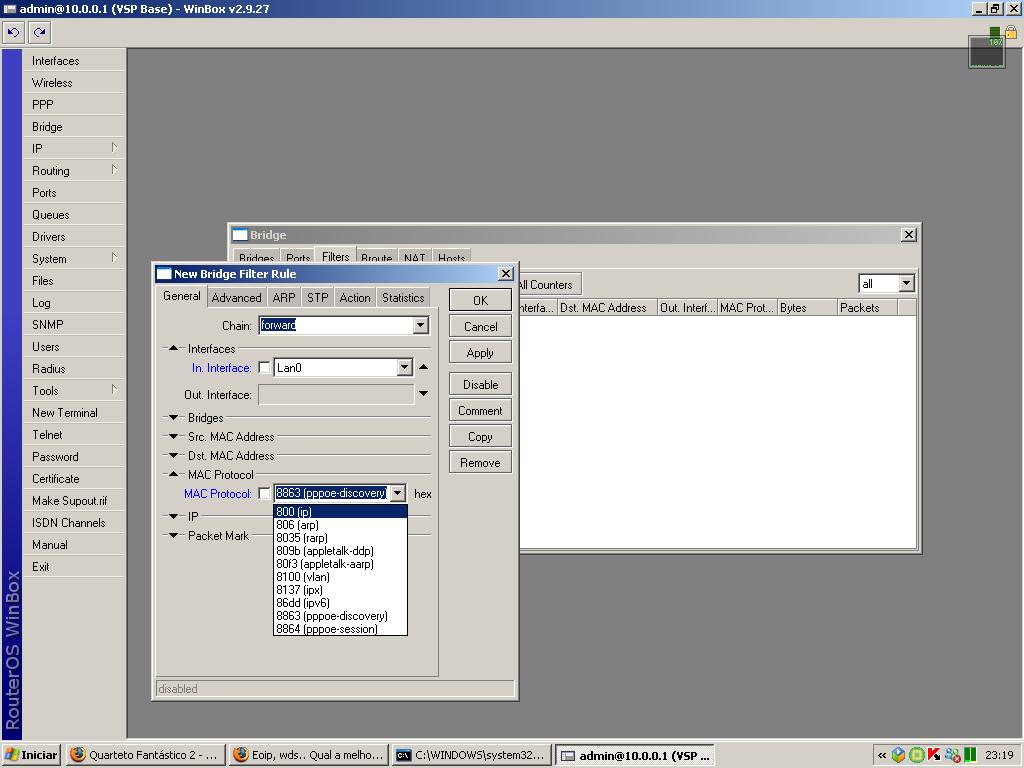Expand the Packet Mark section
Screen dimensions: 1024x768
pyautogui.click(x=174, y=536)
